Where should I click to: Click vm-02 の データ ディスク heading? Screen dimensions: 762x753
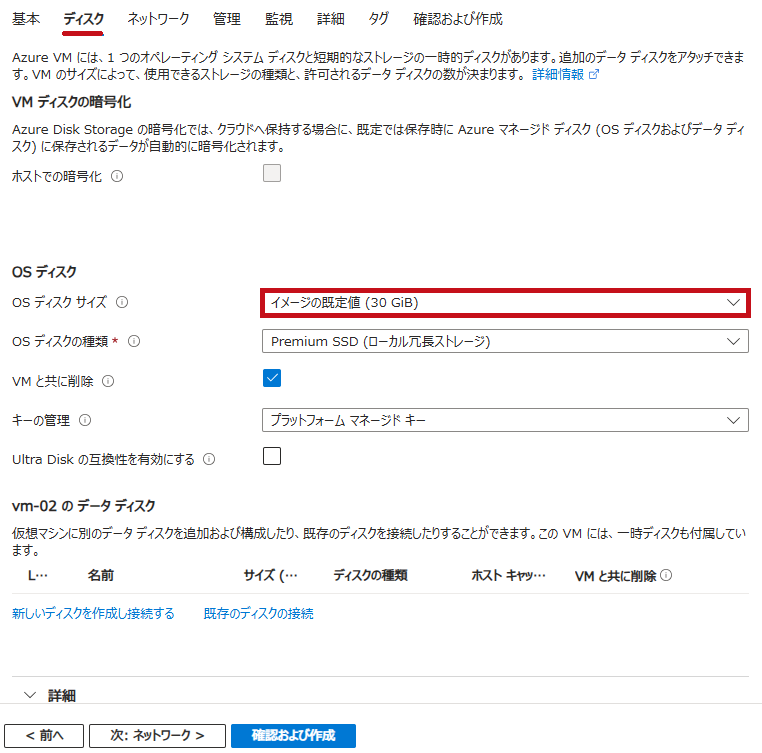(x=84, y=506)
